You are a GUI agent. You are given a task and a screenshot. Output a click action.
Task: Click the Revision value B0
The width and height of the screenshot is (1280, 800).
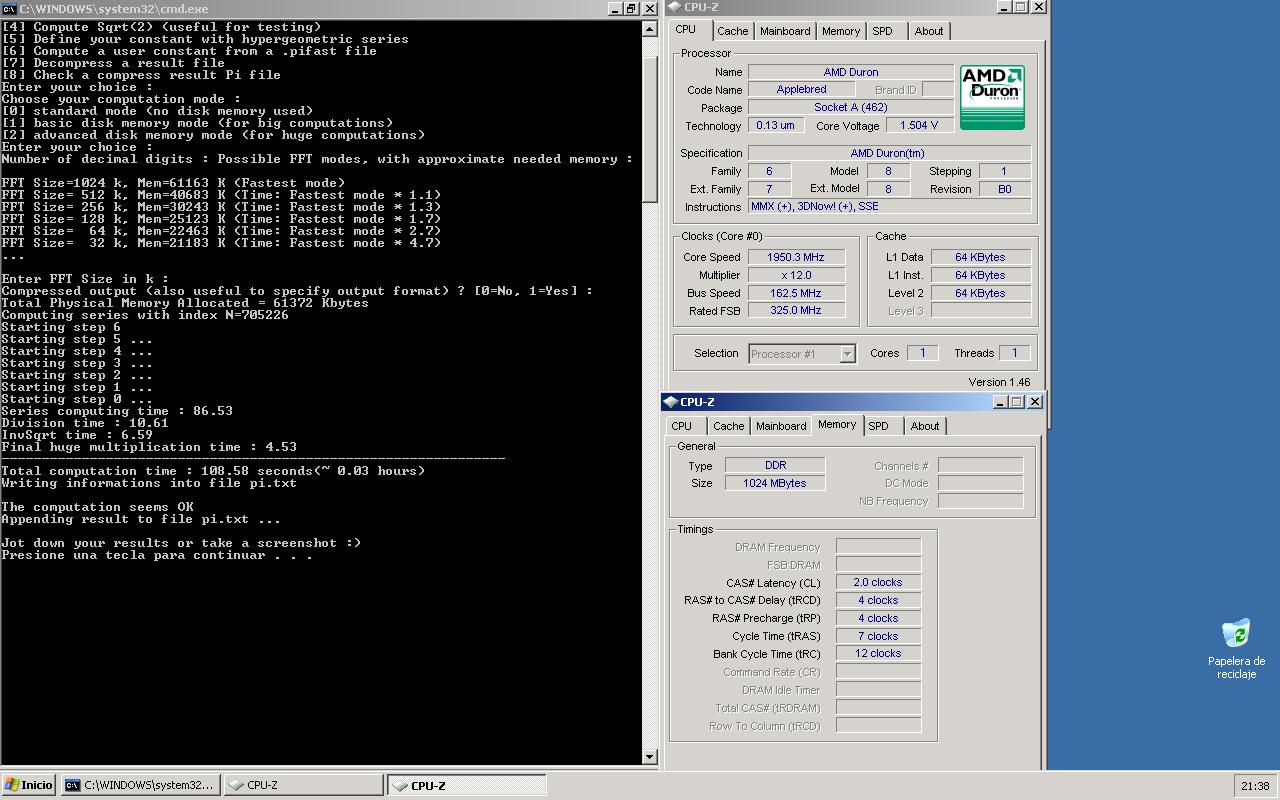tap(1004, 188)
